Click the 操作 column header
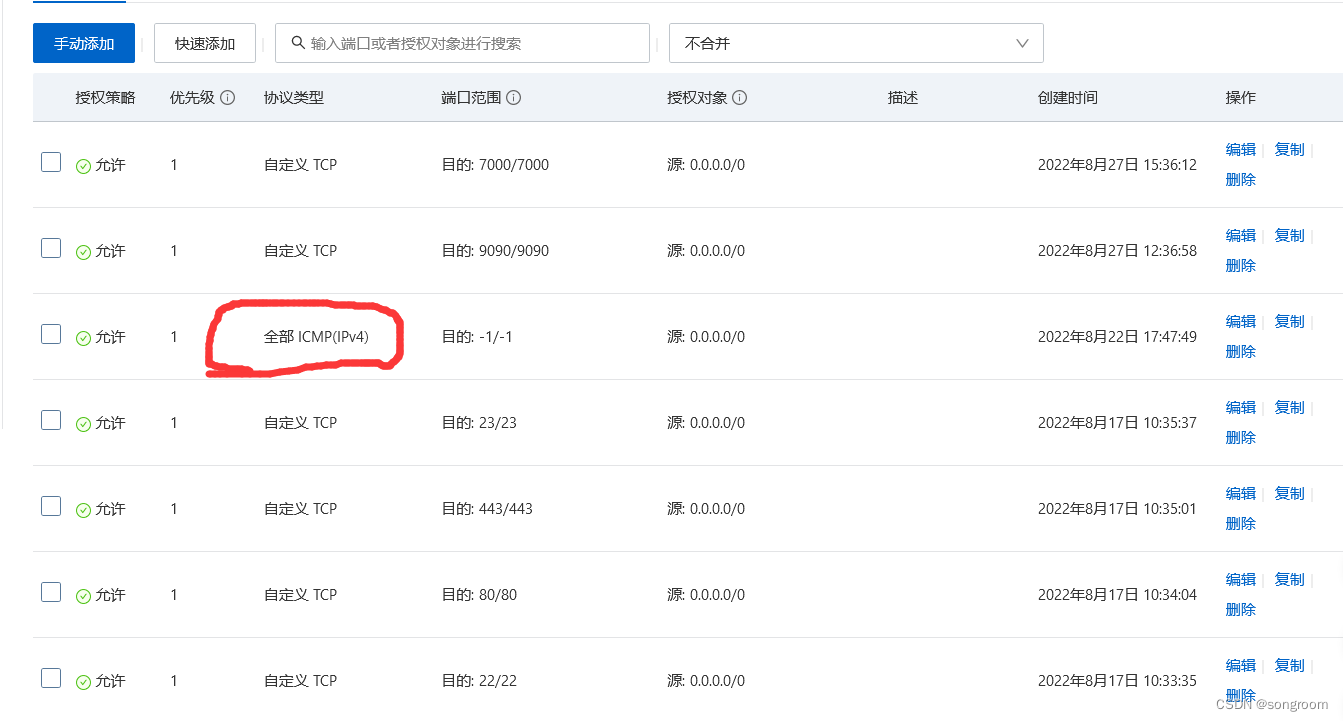Image resolution: width=1343 pixels, height=721 pixels. click(1241, 98)
